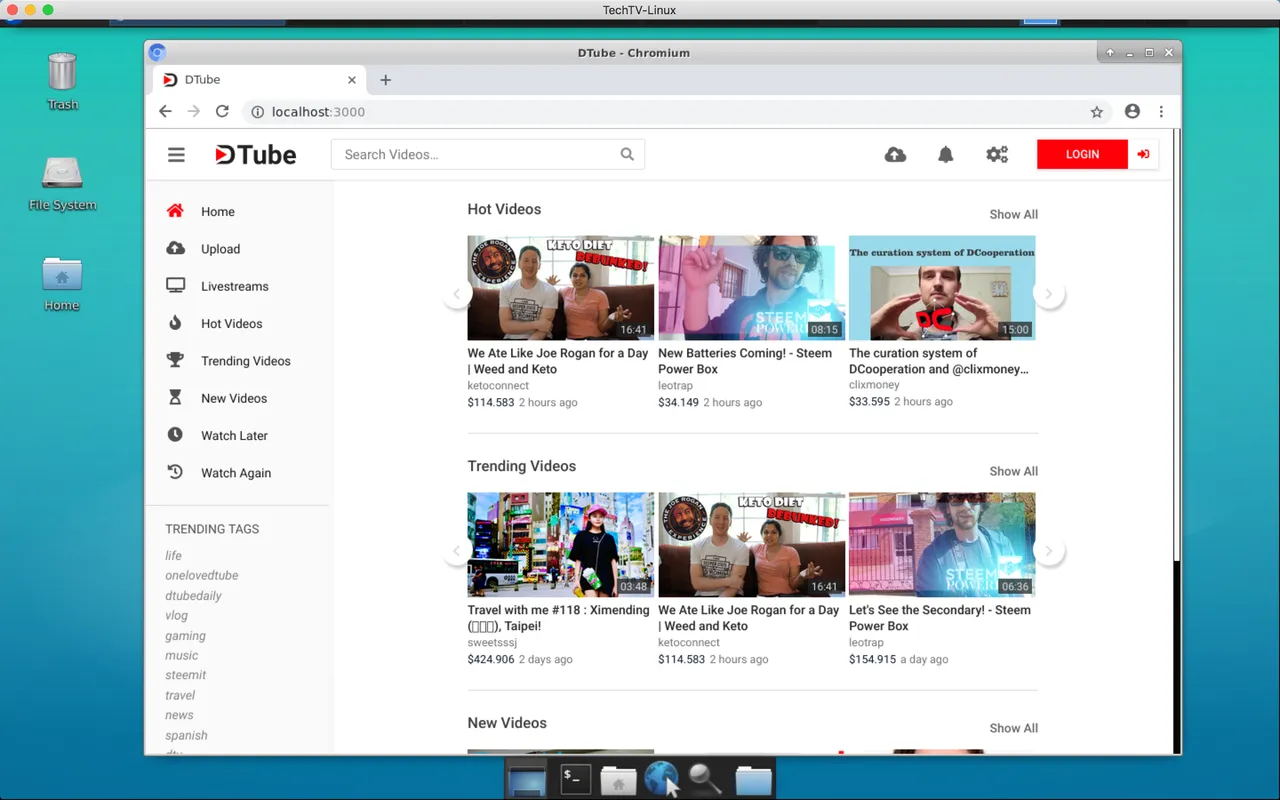The image size is (1280, 800).
Task: Close the DTube tab
Action: pos(352,80)
